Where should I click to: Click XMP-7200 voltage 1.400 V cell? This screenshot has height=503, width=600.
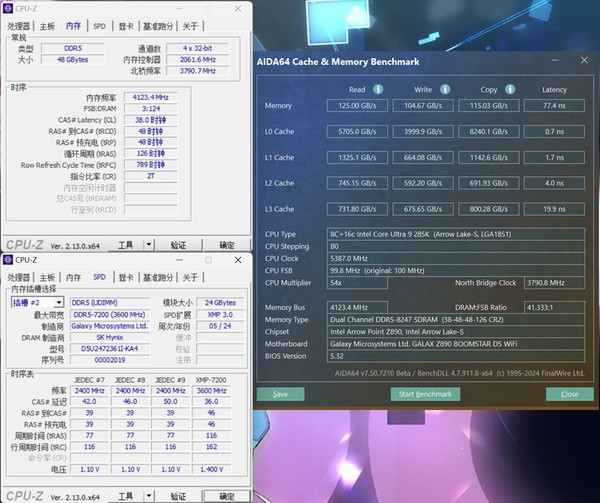pyautogui.click(x=212, y=469)
